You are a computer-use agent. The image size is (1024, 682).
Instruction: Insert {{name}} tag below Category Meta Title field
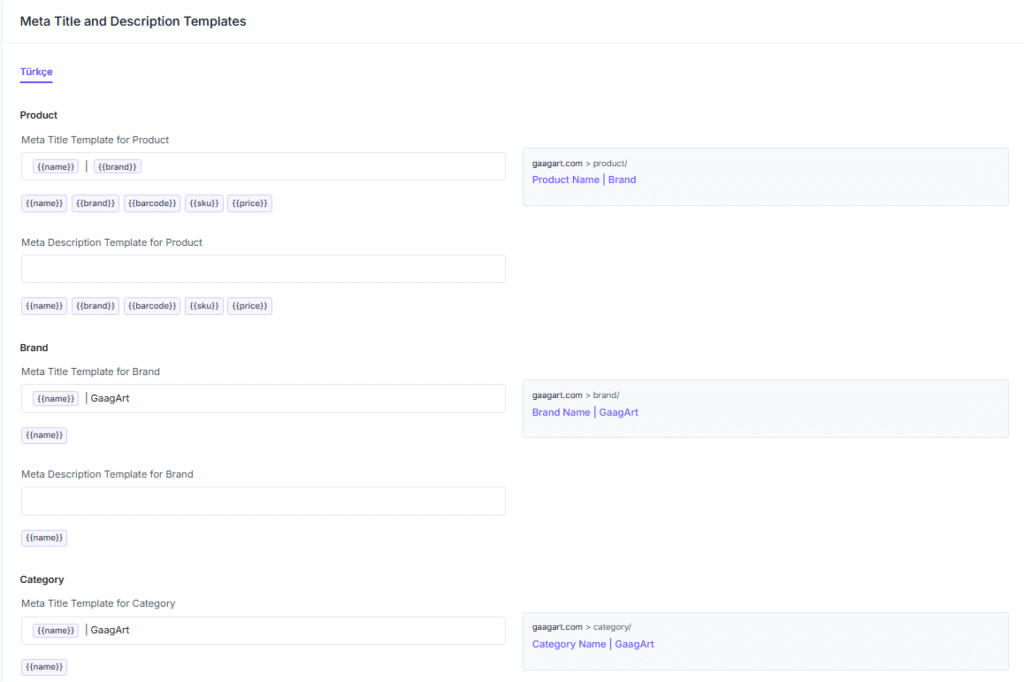click(x=44, y=667)
